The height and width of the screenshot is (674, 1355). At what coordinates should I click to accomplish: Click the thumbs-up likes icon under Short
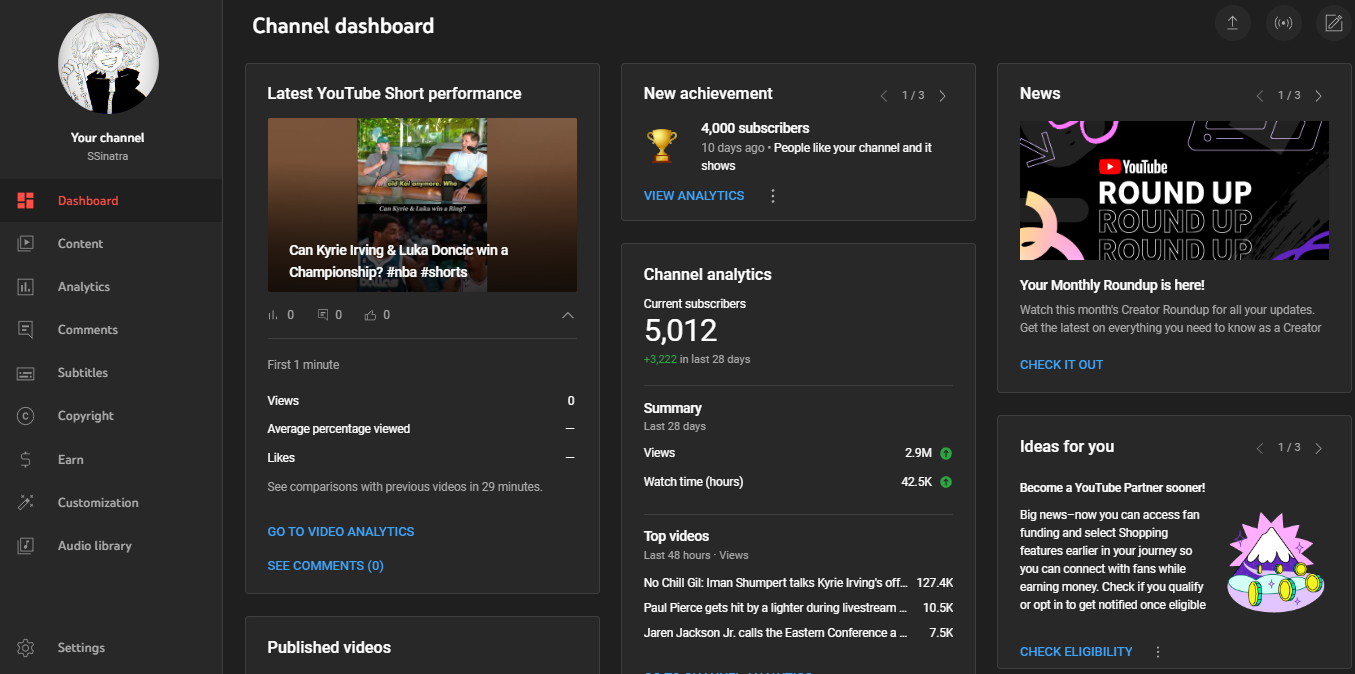(371, 315)
